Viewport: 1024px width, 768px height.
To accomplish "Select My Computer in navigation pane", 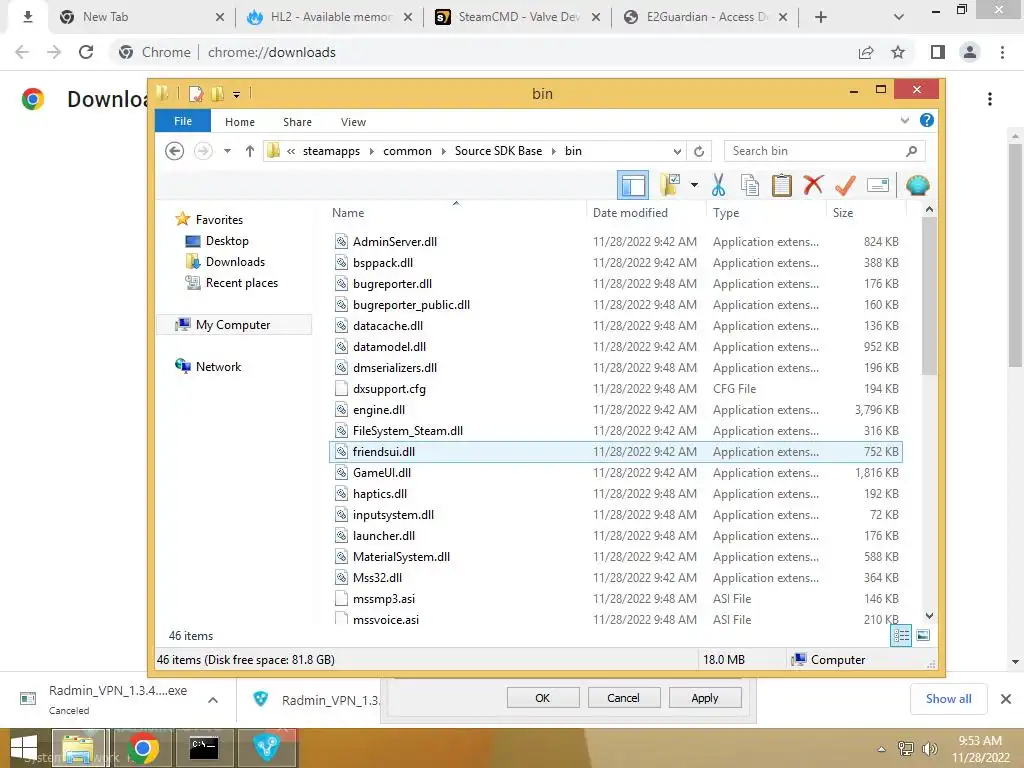I will click(x=233, y=325).
